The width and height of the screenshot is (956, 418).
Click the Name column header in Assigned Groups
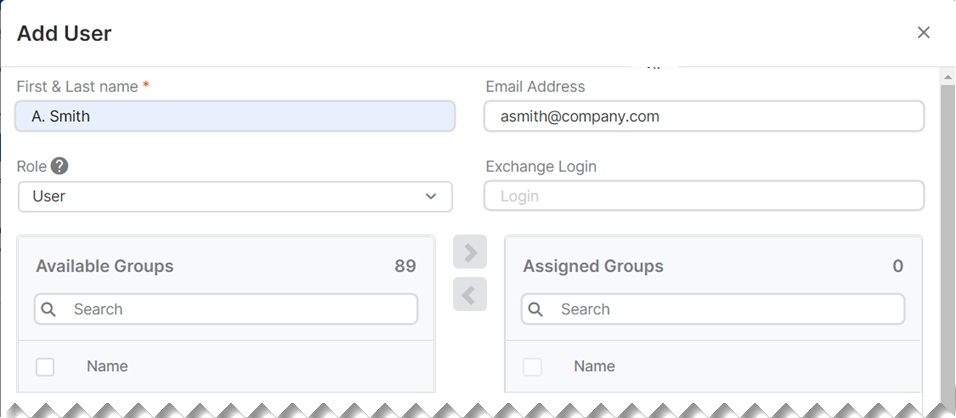(x=594, y=366)
